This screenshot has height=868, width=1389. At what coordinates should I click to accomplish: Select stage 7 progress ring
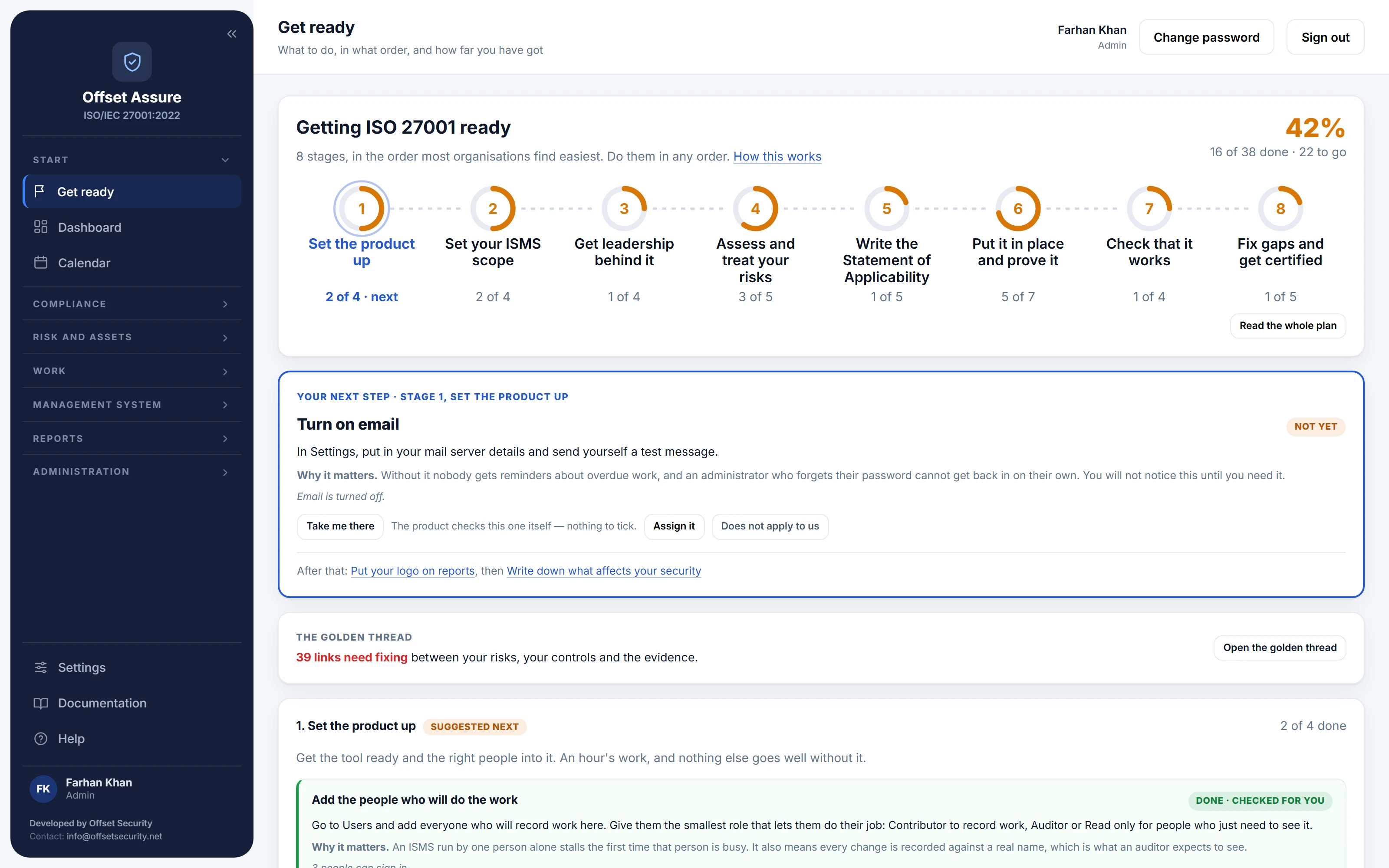coord(1149,208)
